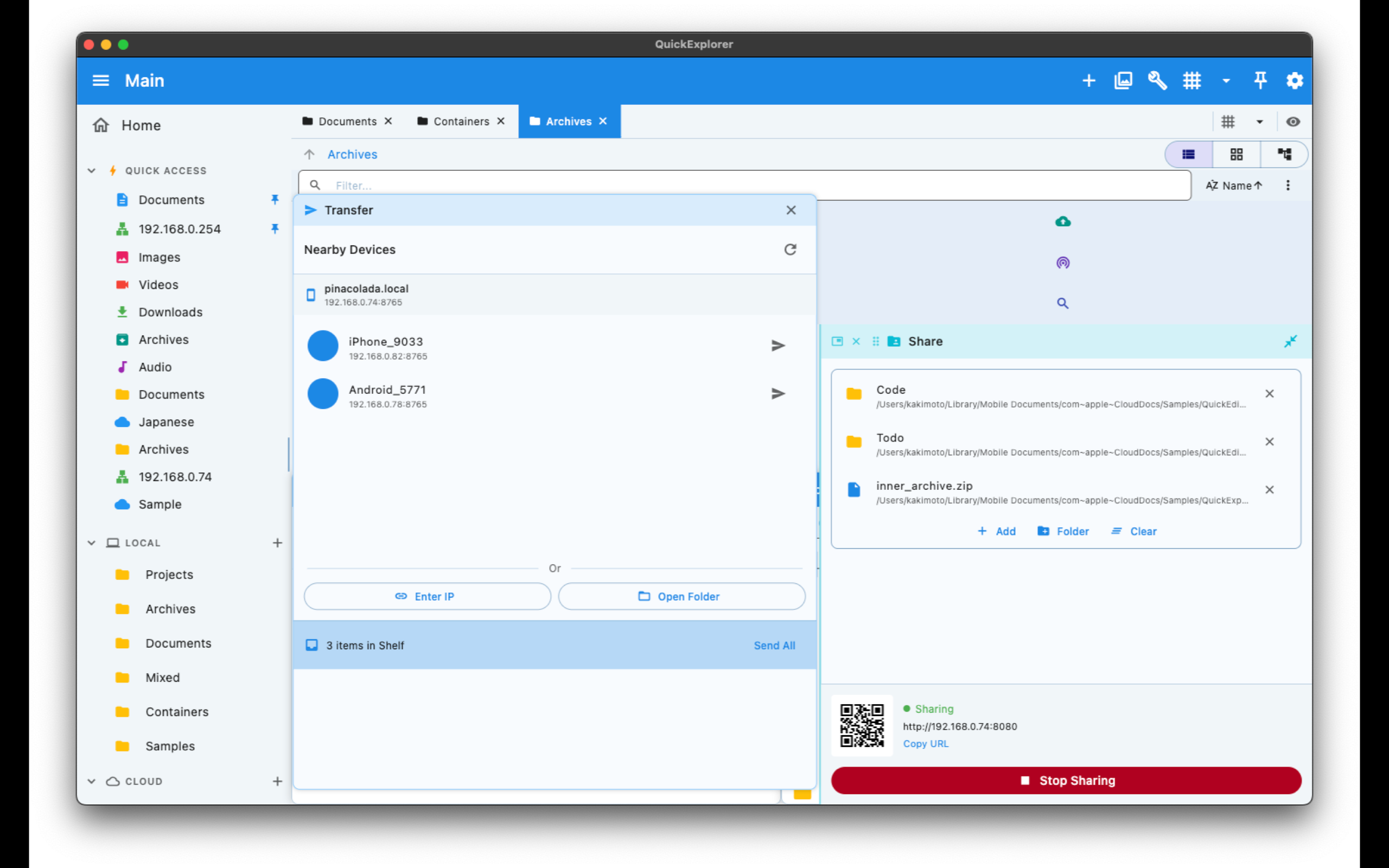Click the Archives breadcrumb link
The width and height of the screenshot is (1389, 868).
[x=353, y=155]
